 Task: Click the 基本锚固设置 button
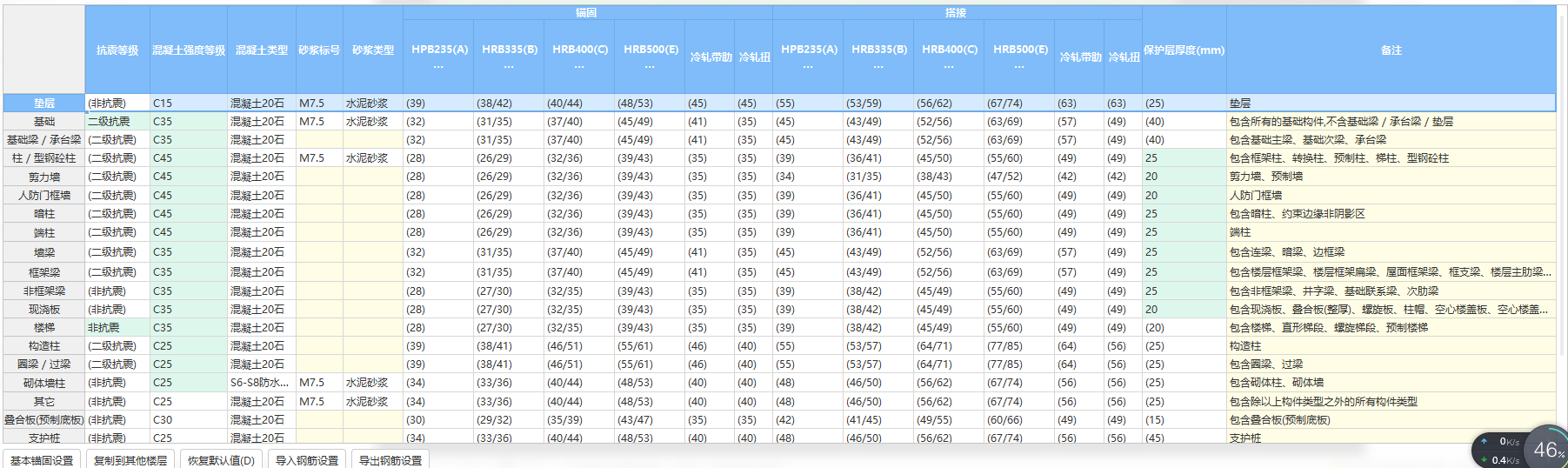tap(42, 460)
